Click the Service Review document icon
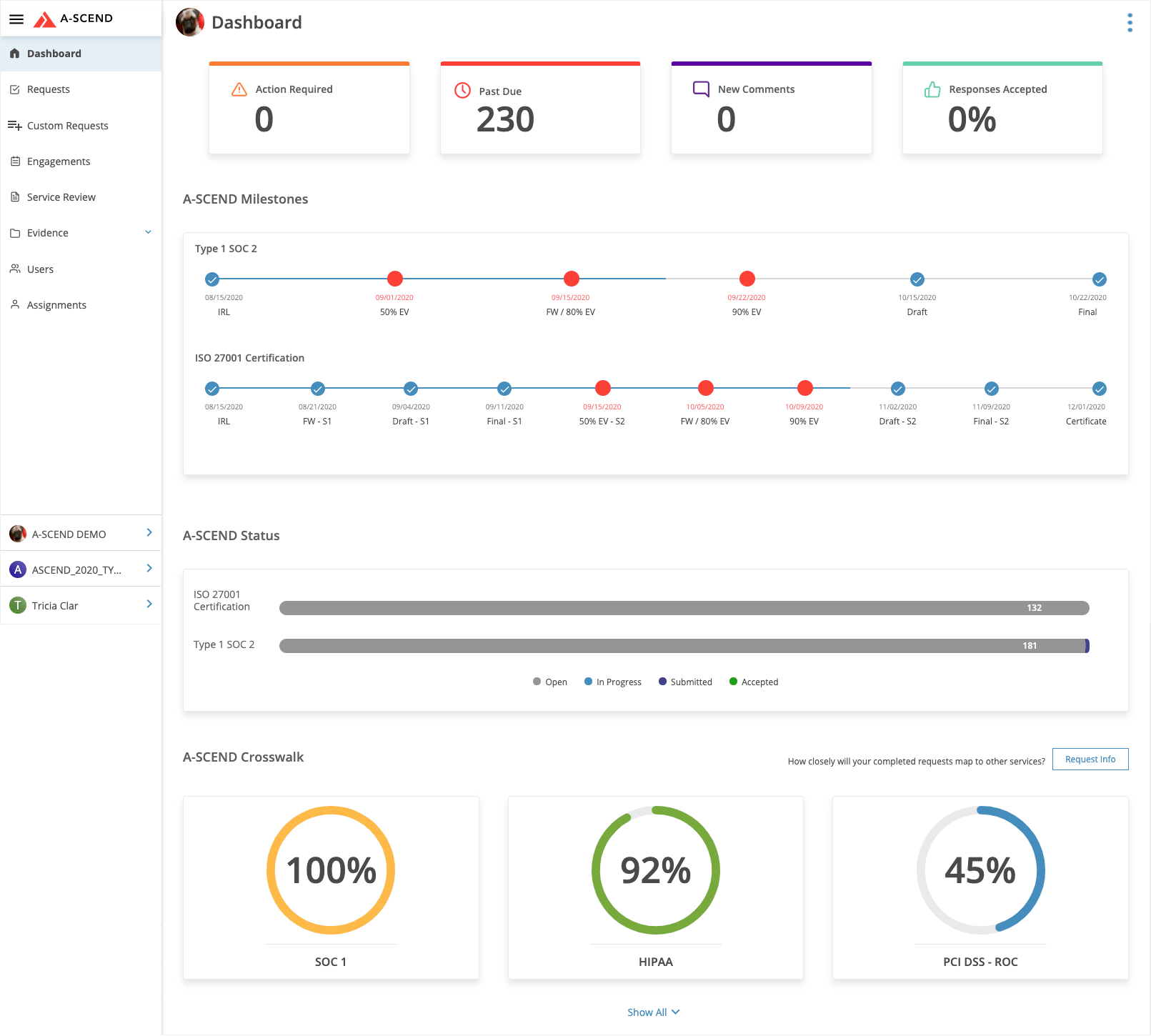Image resolution: width=1151 pixels, height=1036 pixels. coord(15,197)
